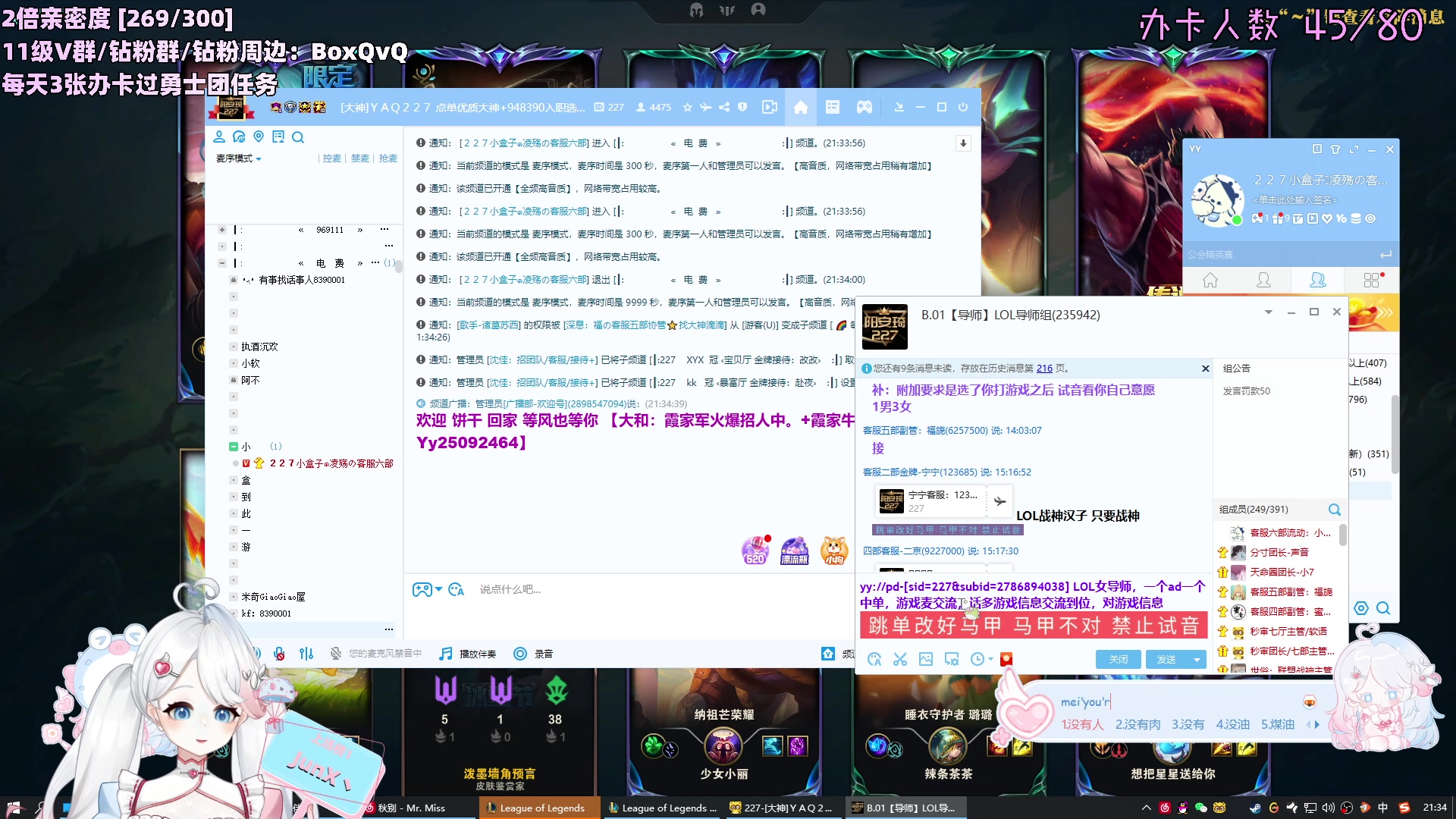This screenshot has height=819, width=1456.
Task: Select League of Legends in the taskbar
Action: click(538, 808)
